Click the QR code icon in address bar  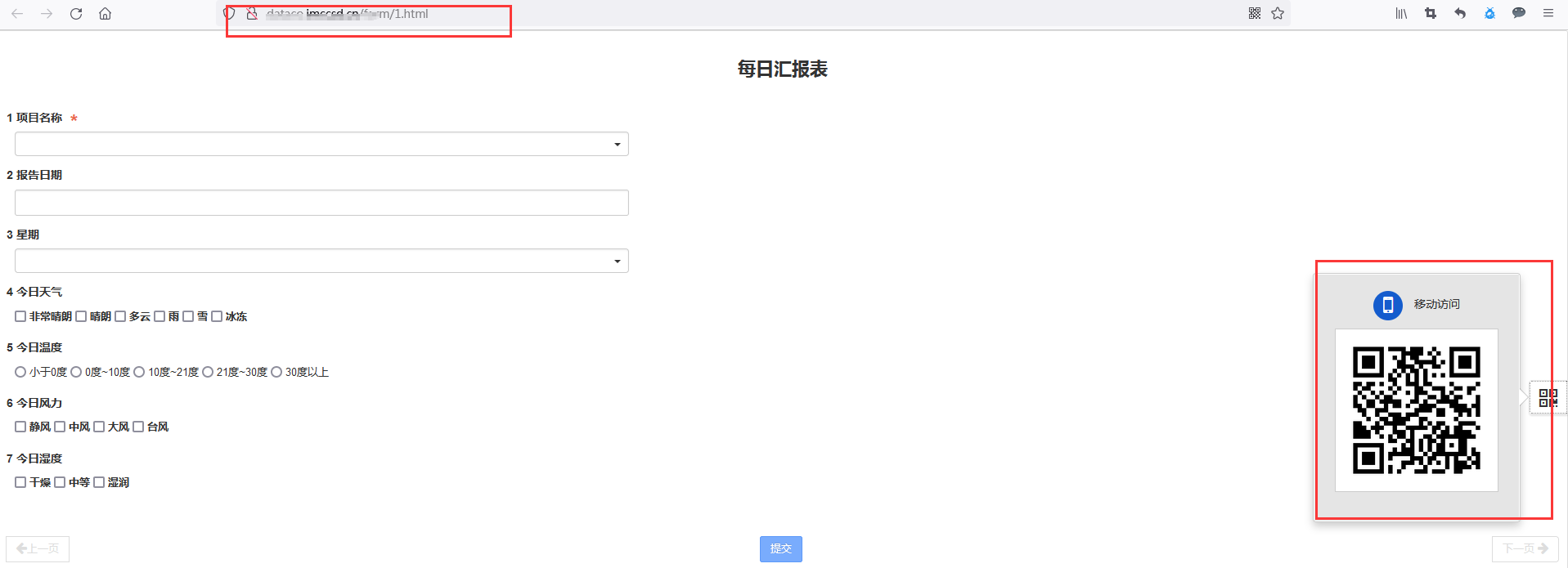tap(1254, 14)
